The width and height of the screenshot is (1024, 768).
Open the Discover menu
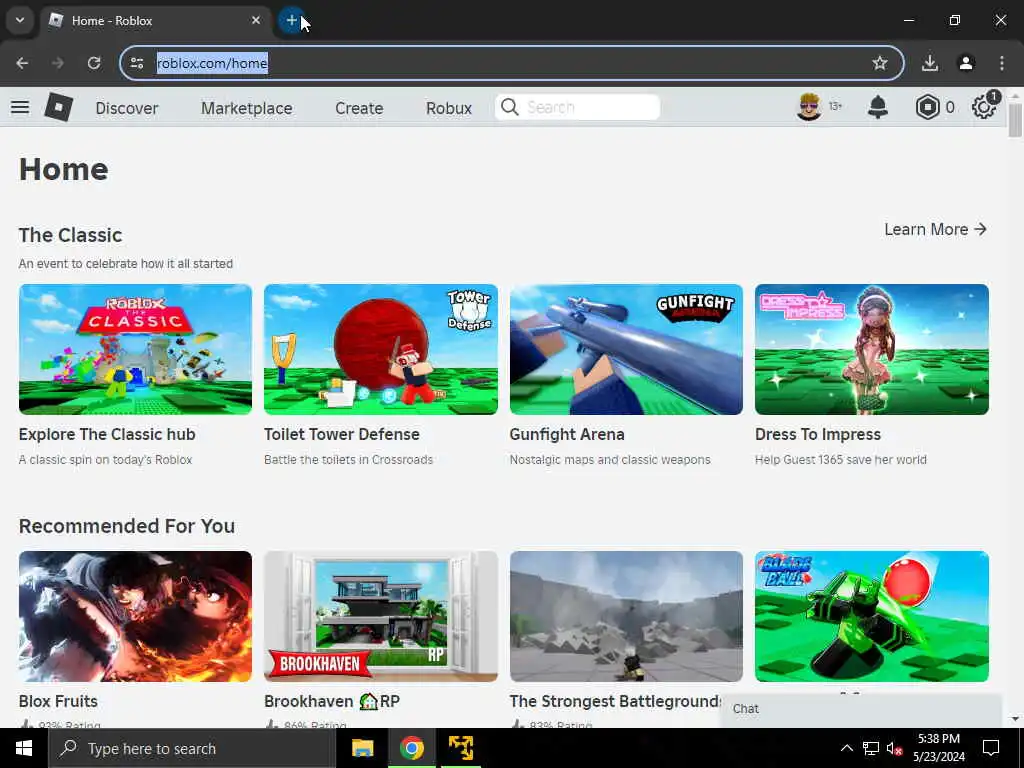click(127, 108)
